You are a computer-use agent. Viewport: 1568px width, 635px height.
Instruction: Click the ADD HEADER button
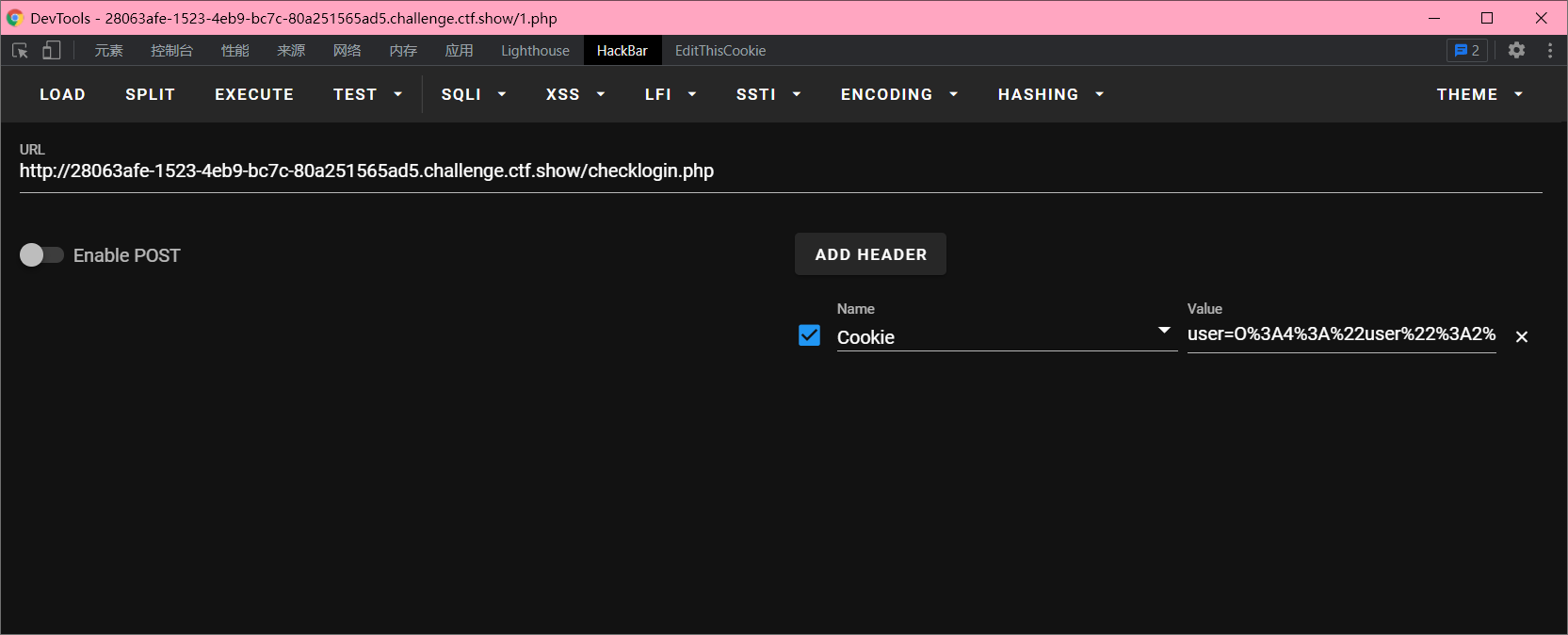click(x=871, y=254)
